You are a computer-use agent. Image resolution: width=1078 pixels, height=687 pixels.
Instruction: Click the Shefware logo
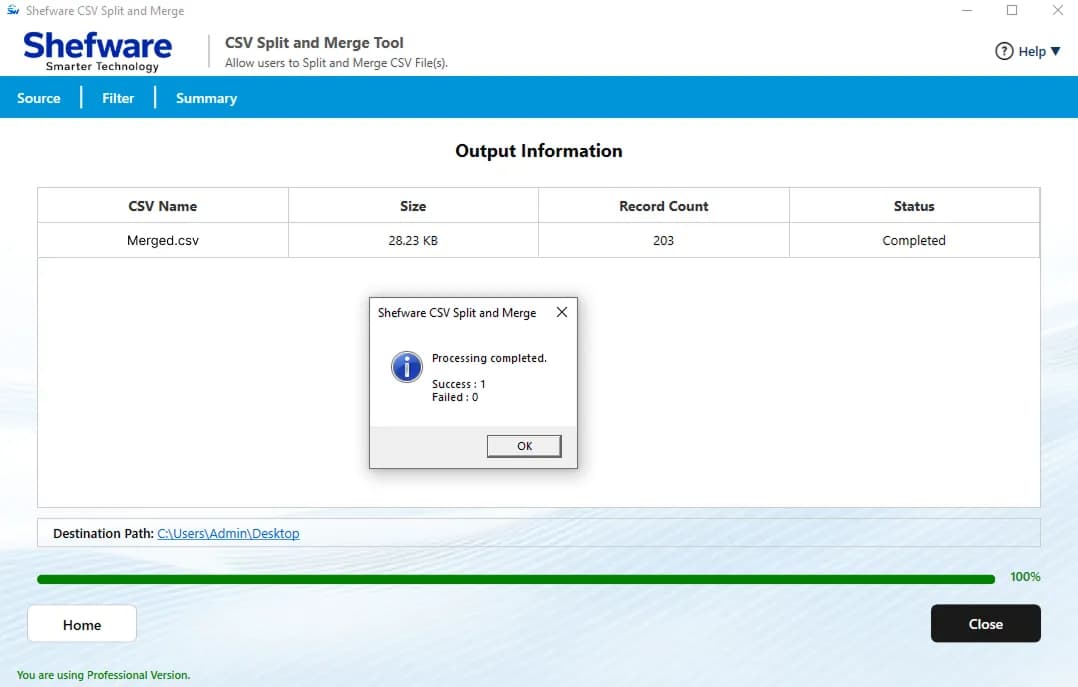tap(97, 51)
